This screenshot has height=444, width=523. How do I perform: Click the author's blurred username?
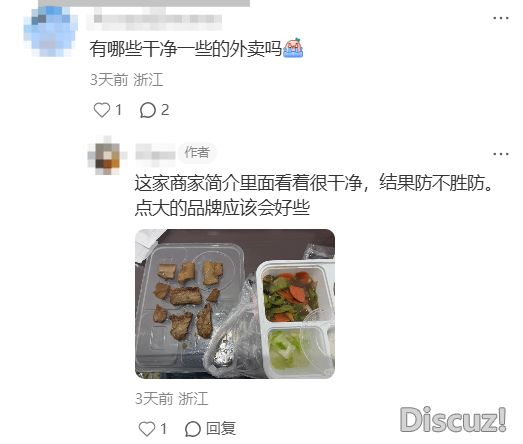coord(155,155)
